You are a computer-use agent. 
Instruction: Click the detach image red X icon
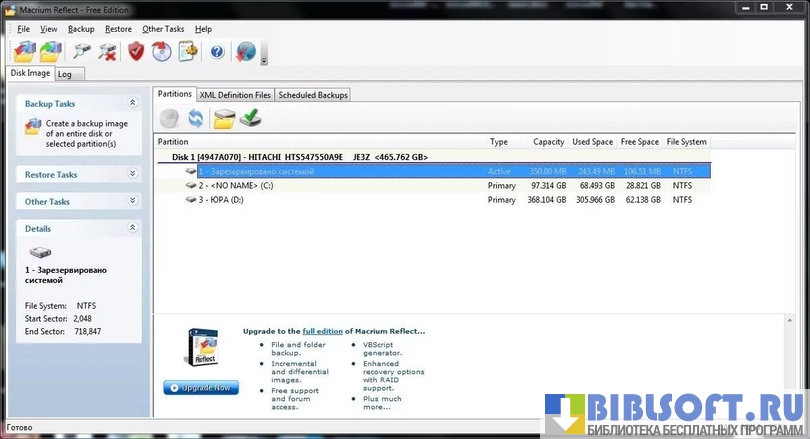pyautogui.click(x=108, y=51)
